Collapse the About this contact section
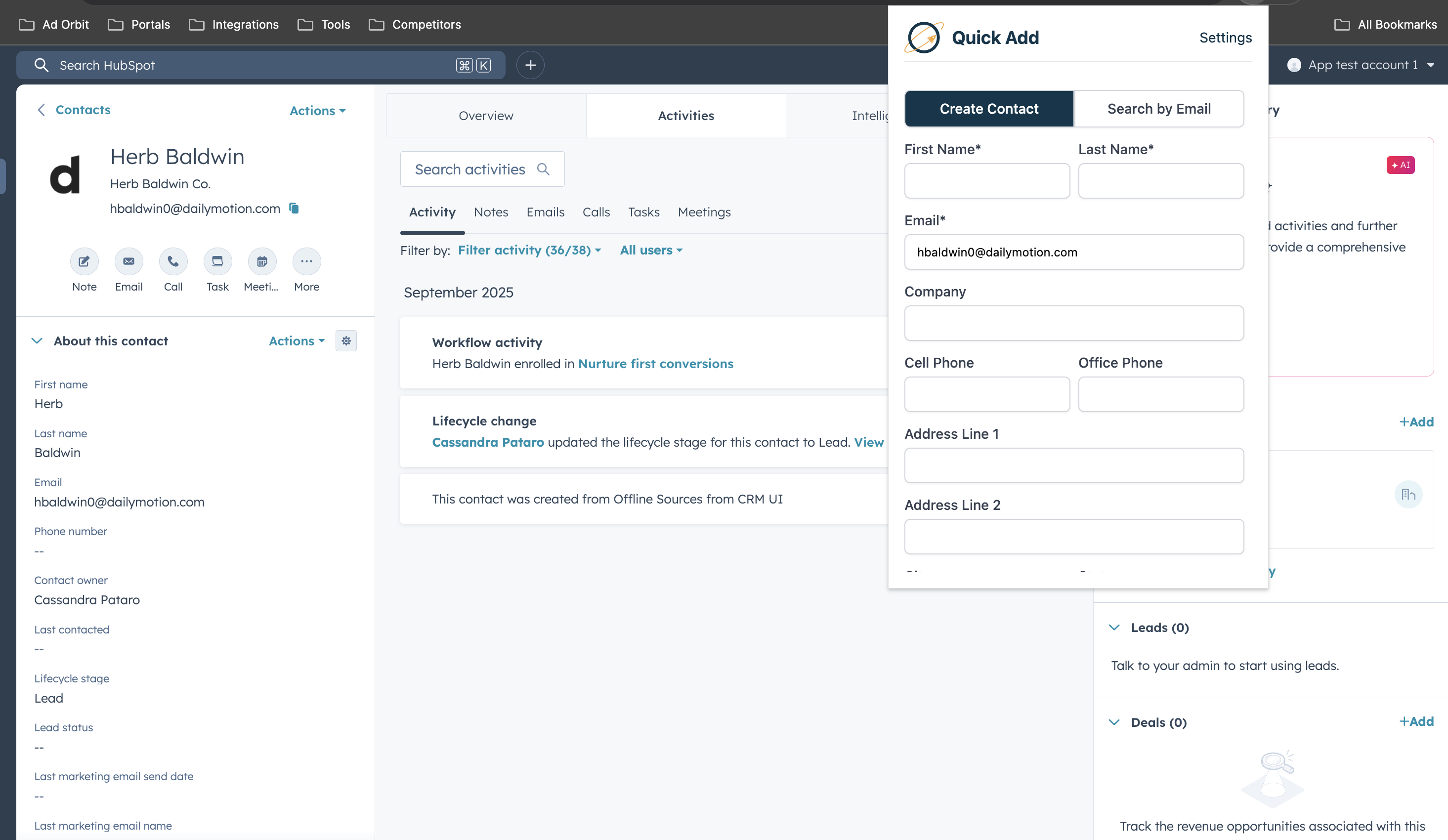This screenshot has width=1448, height=840. point(37,341)
